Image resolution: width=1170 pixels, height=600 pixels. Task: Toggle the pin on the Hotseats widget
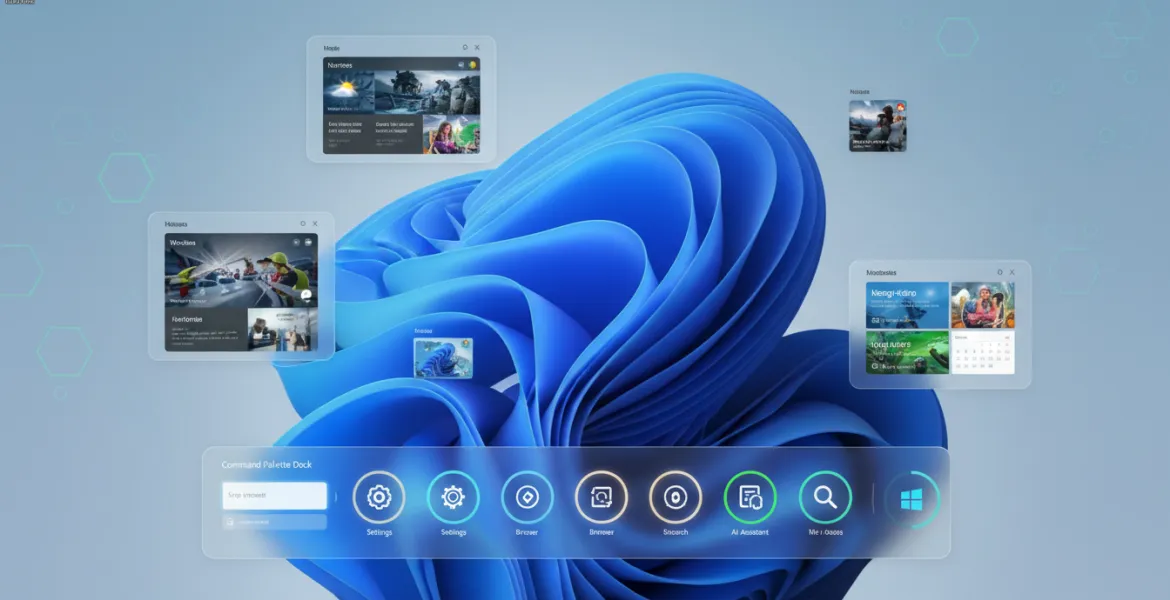pos(303,223)
